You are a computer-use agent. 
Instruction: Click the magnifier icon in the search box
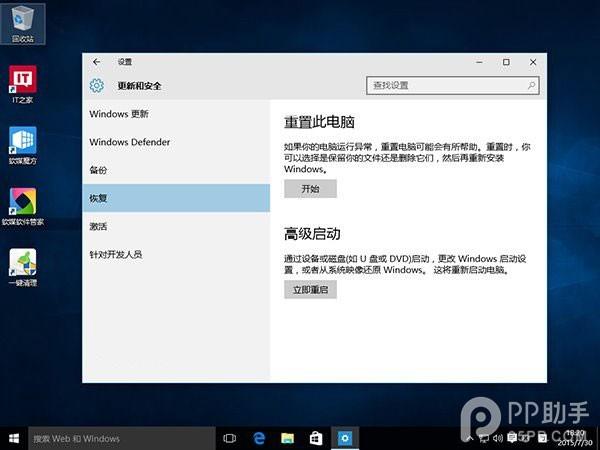(532, 85)
